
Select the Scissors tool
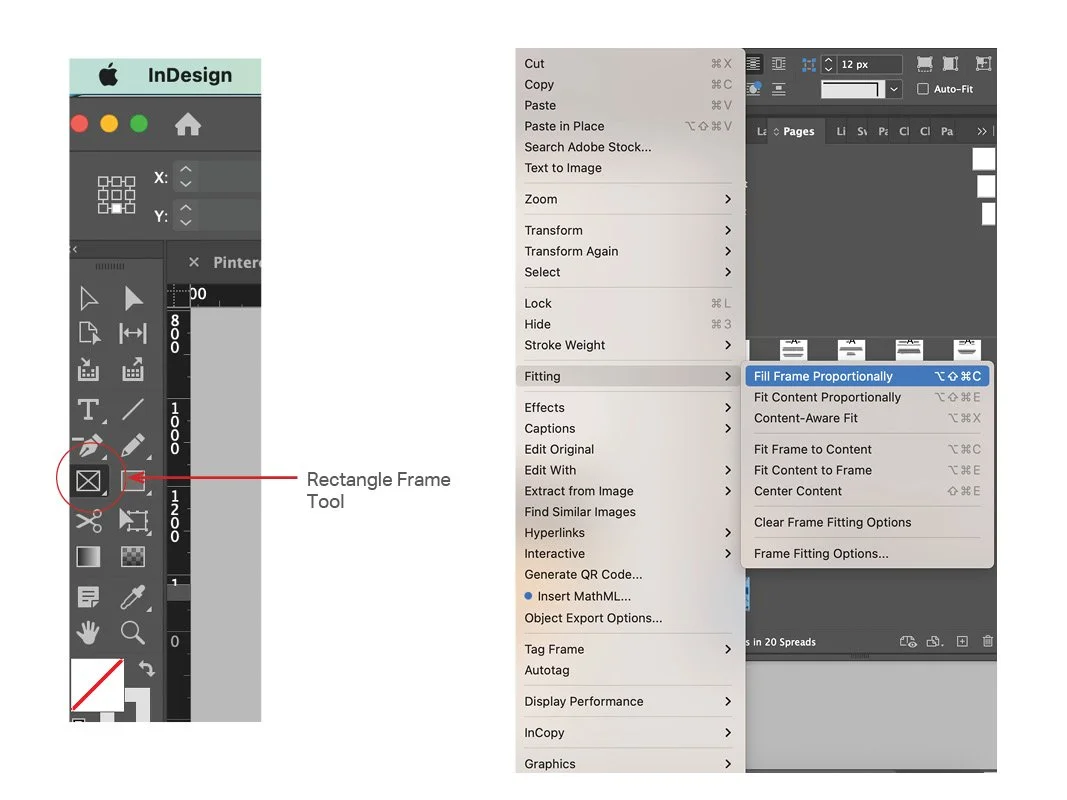point(88,521)
